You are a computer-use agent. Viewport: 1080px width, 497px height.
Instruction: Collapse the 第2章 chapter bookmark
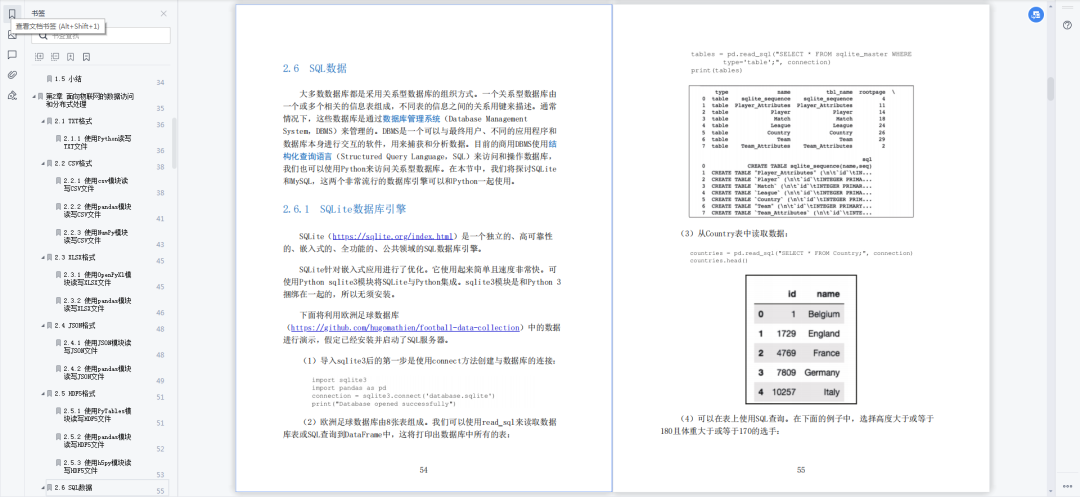click(34, 96)
